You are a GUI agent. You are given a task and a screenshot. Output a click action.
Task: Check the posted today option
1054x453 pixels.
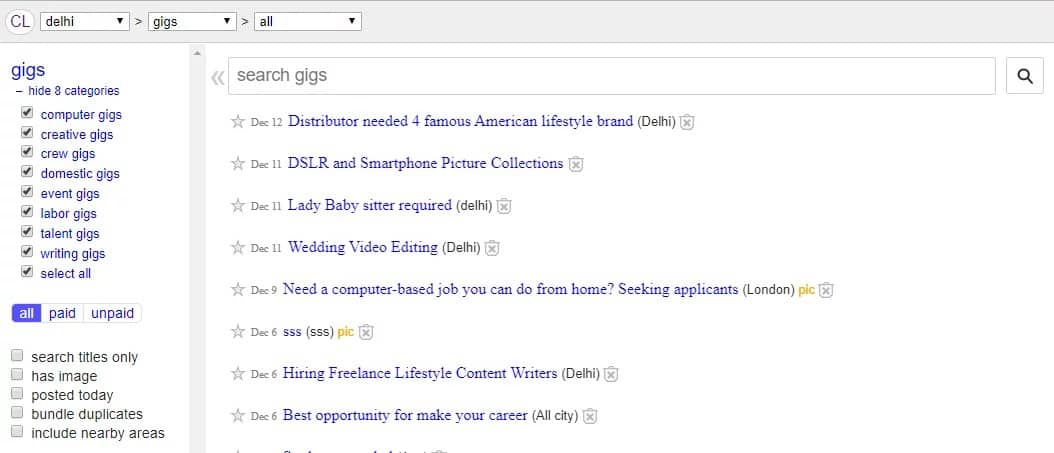tap(17, 393)
